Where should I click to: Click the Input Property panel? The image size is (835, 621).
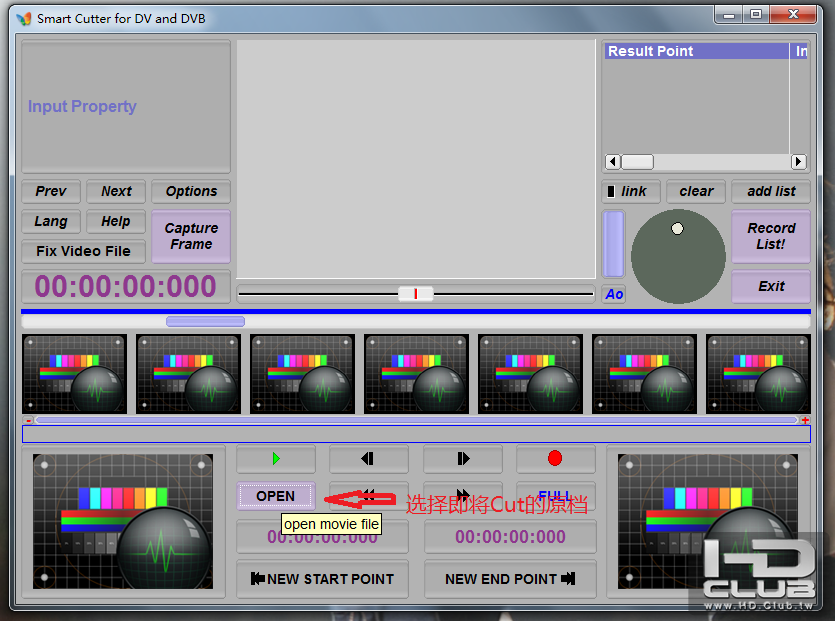point(126,107)
